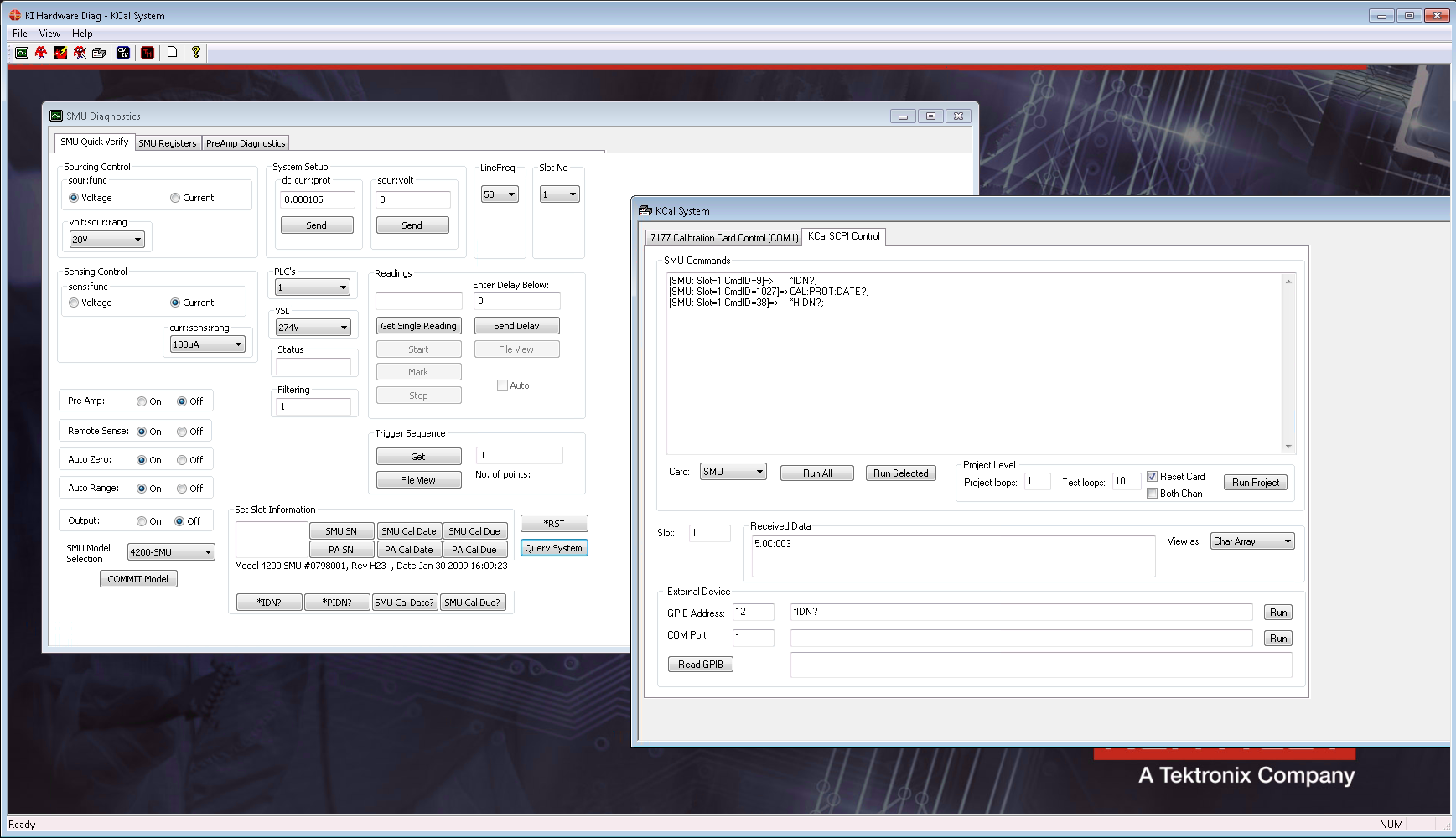Click Run next to GPIB Address

[1278, 613]
